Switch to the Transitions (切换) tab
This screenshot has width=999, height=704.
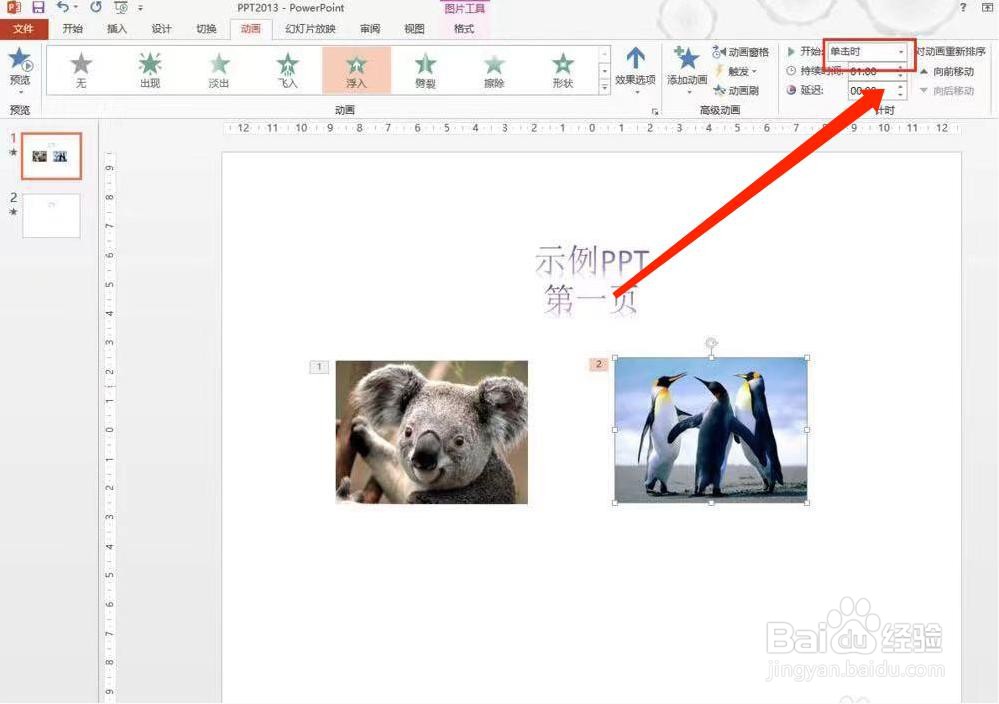[206, 29]
